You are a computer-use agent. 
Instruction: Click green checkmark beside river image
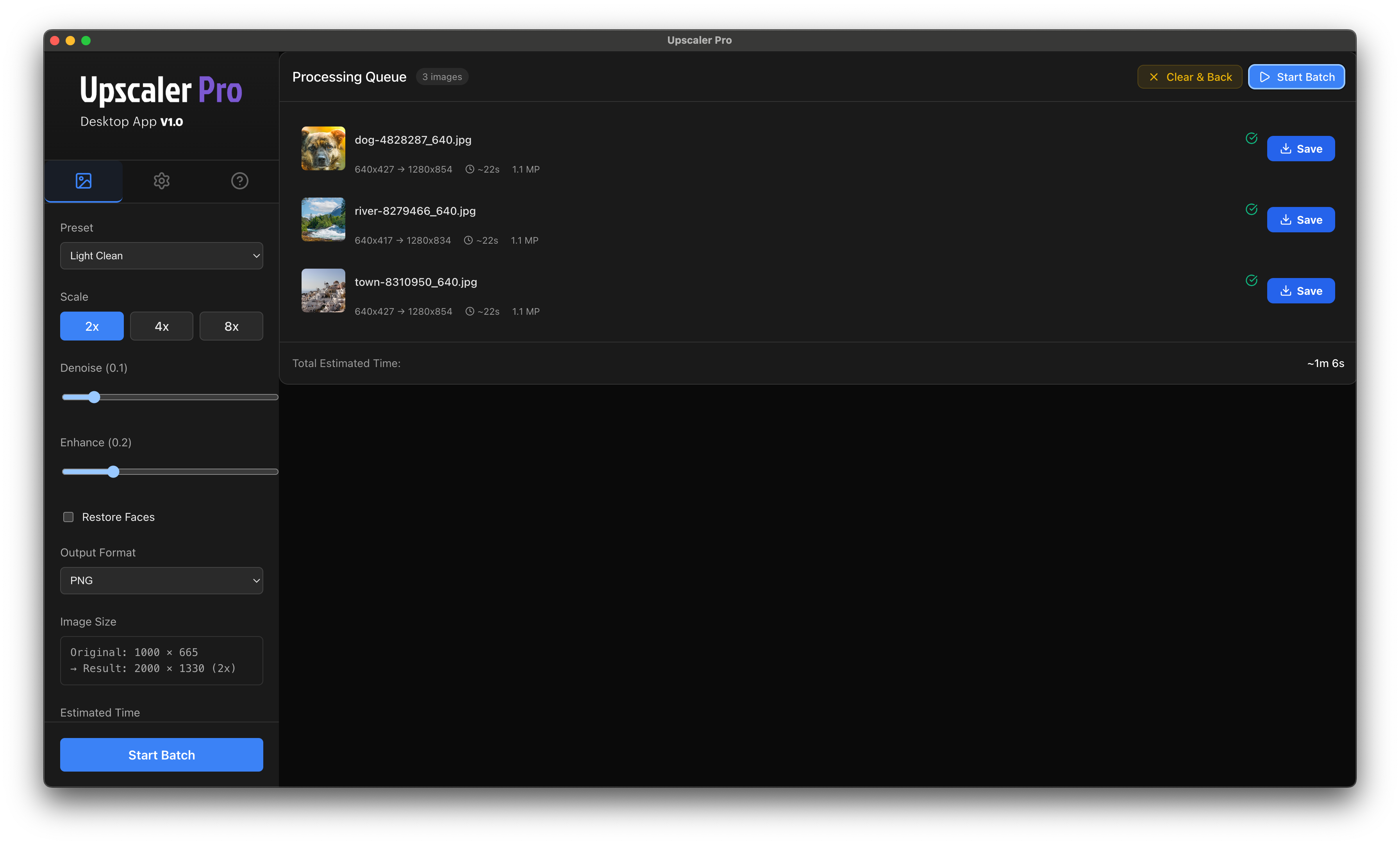(x=1251, y=209)
